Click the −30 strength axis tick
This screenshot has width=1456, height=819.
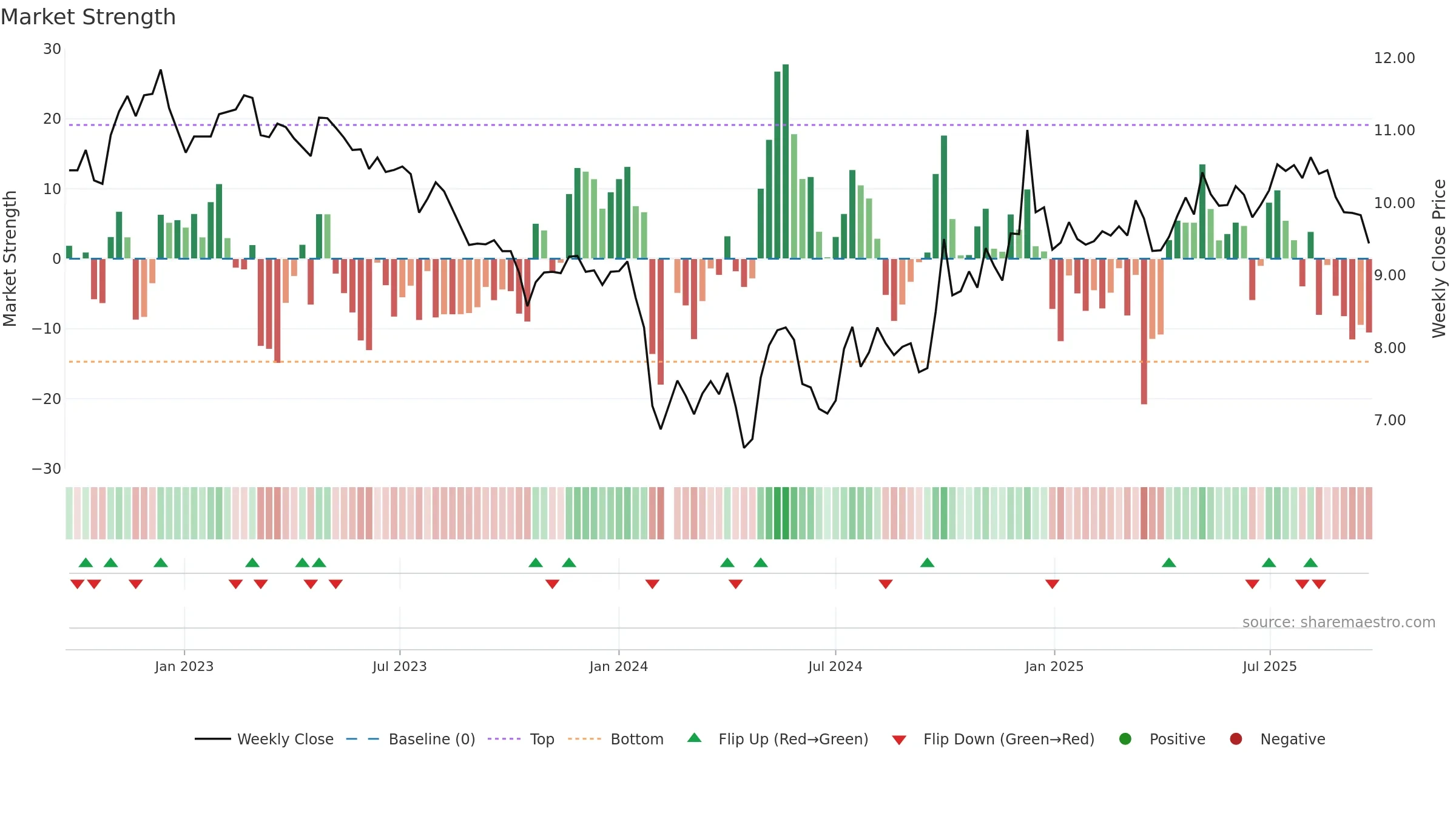(47, 469)
